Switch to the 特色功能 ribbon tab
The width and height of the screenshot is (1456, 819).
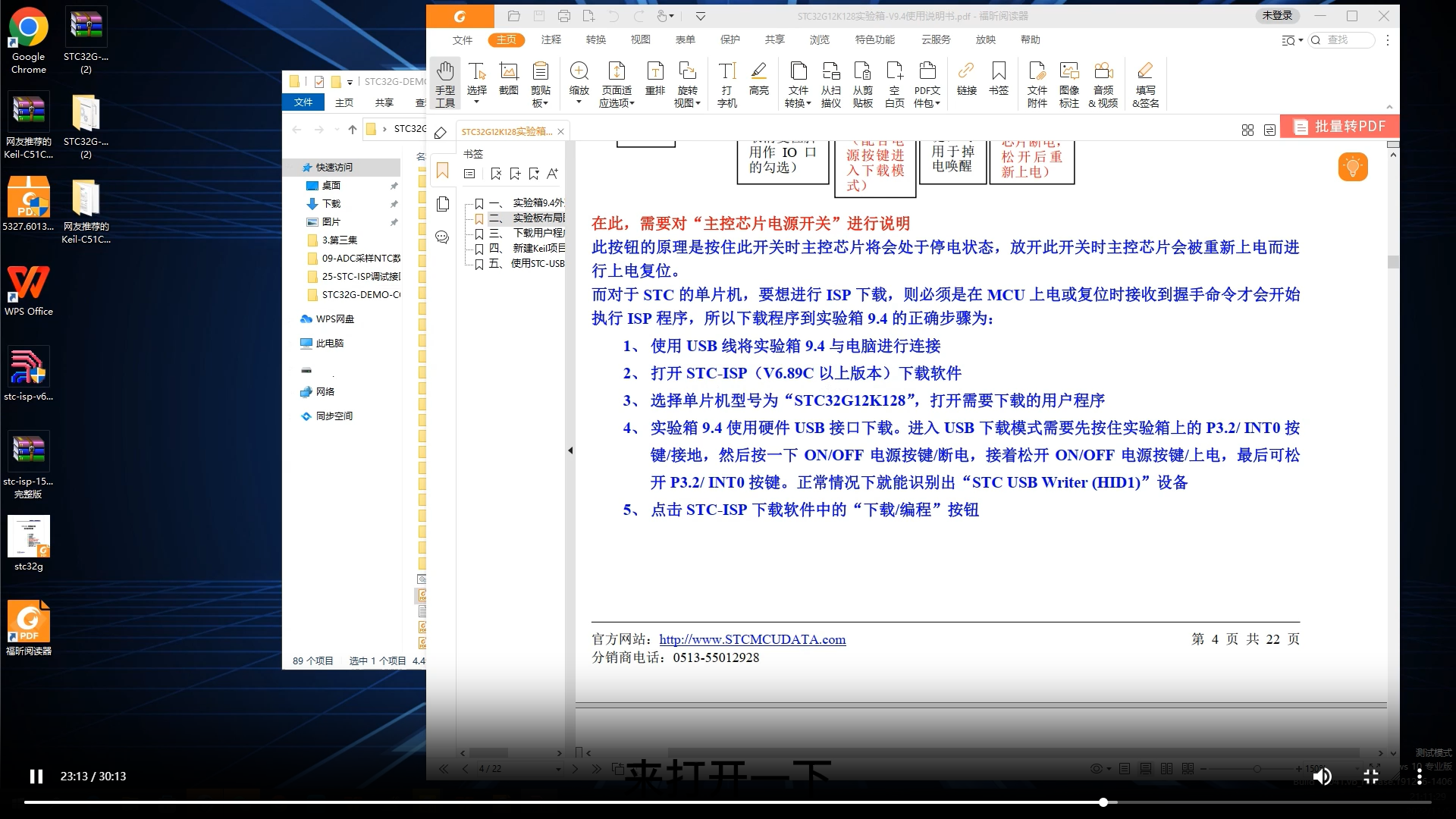(x=875, y=39)
